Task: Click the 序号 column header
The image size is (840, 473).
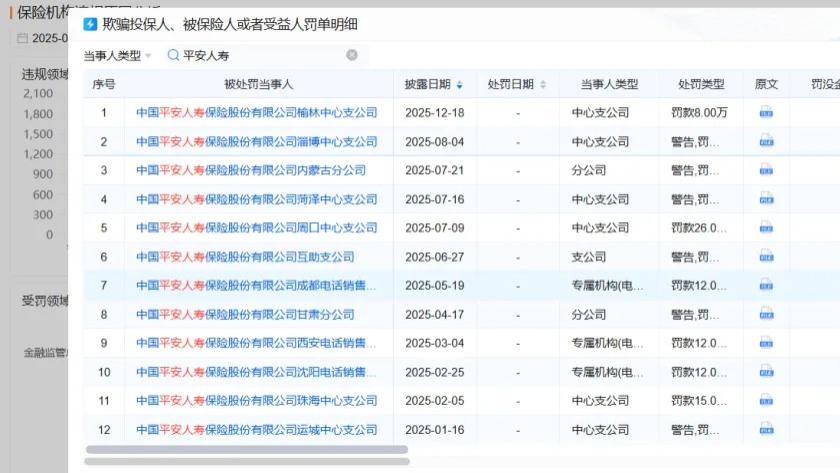Action: (x=103, y=84)
